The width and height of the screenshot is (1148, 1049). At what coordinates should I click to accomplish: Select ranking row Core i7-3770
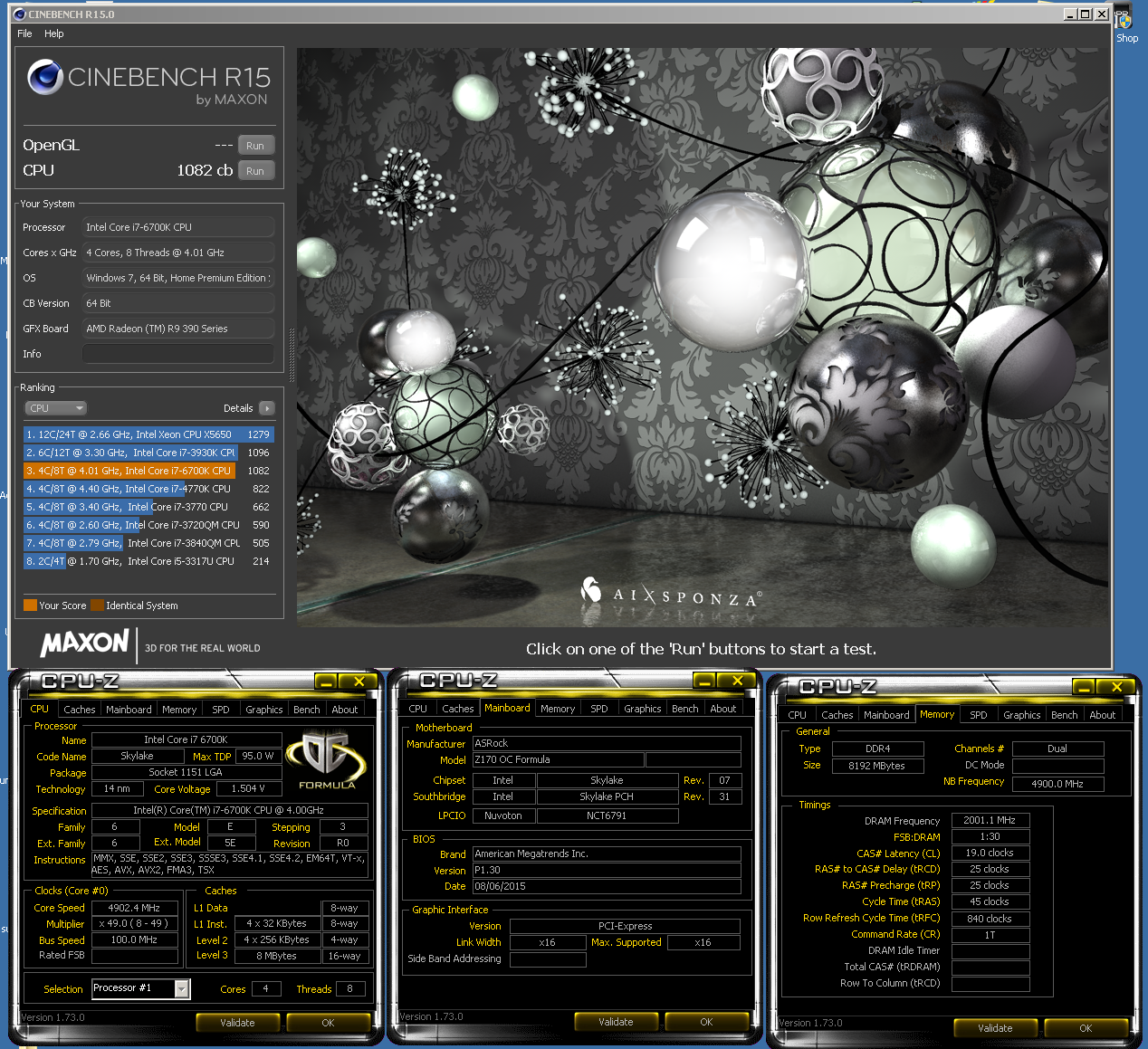click(x=148, y=507)
